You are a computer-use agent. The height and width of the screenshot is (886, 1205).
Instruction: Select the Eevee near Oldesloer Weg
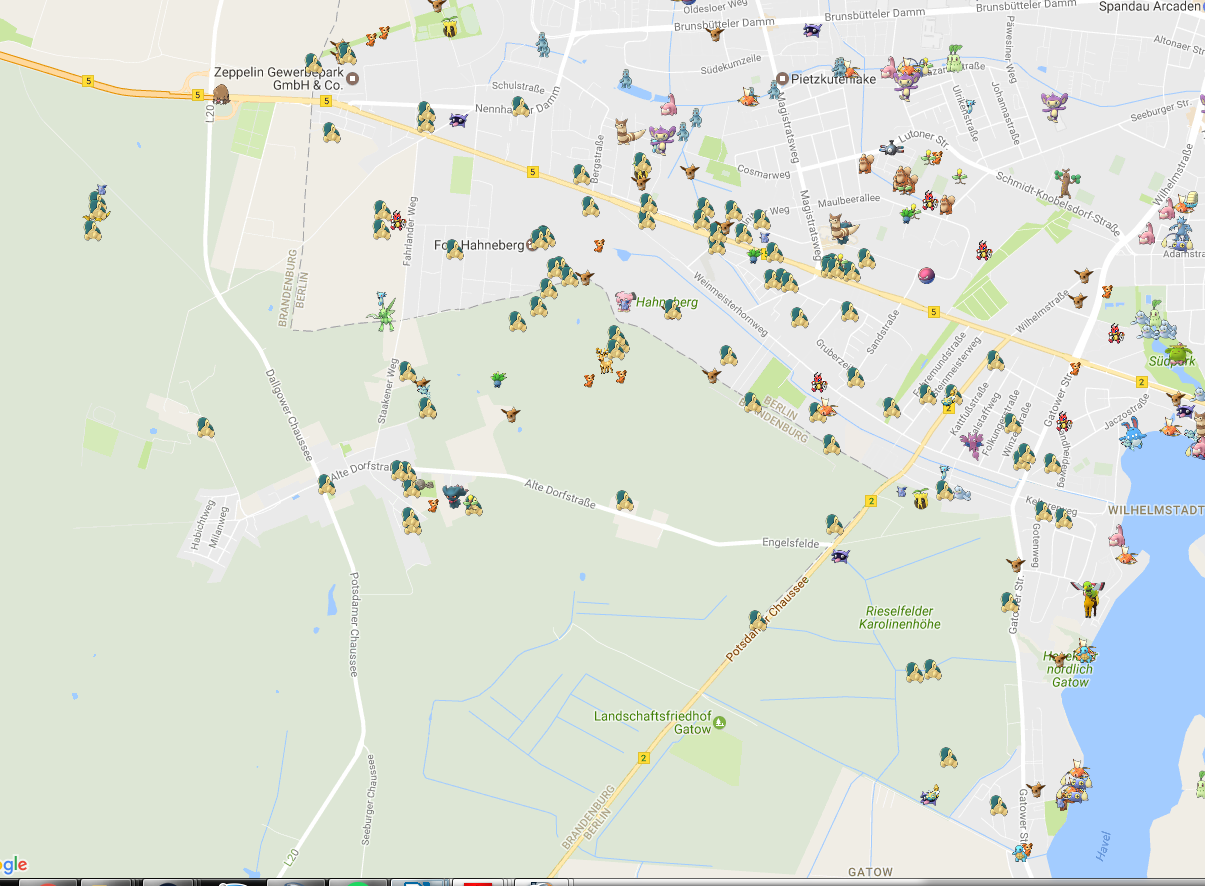point(715,33)
